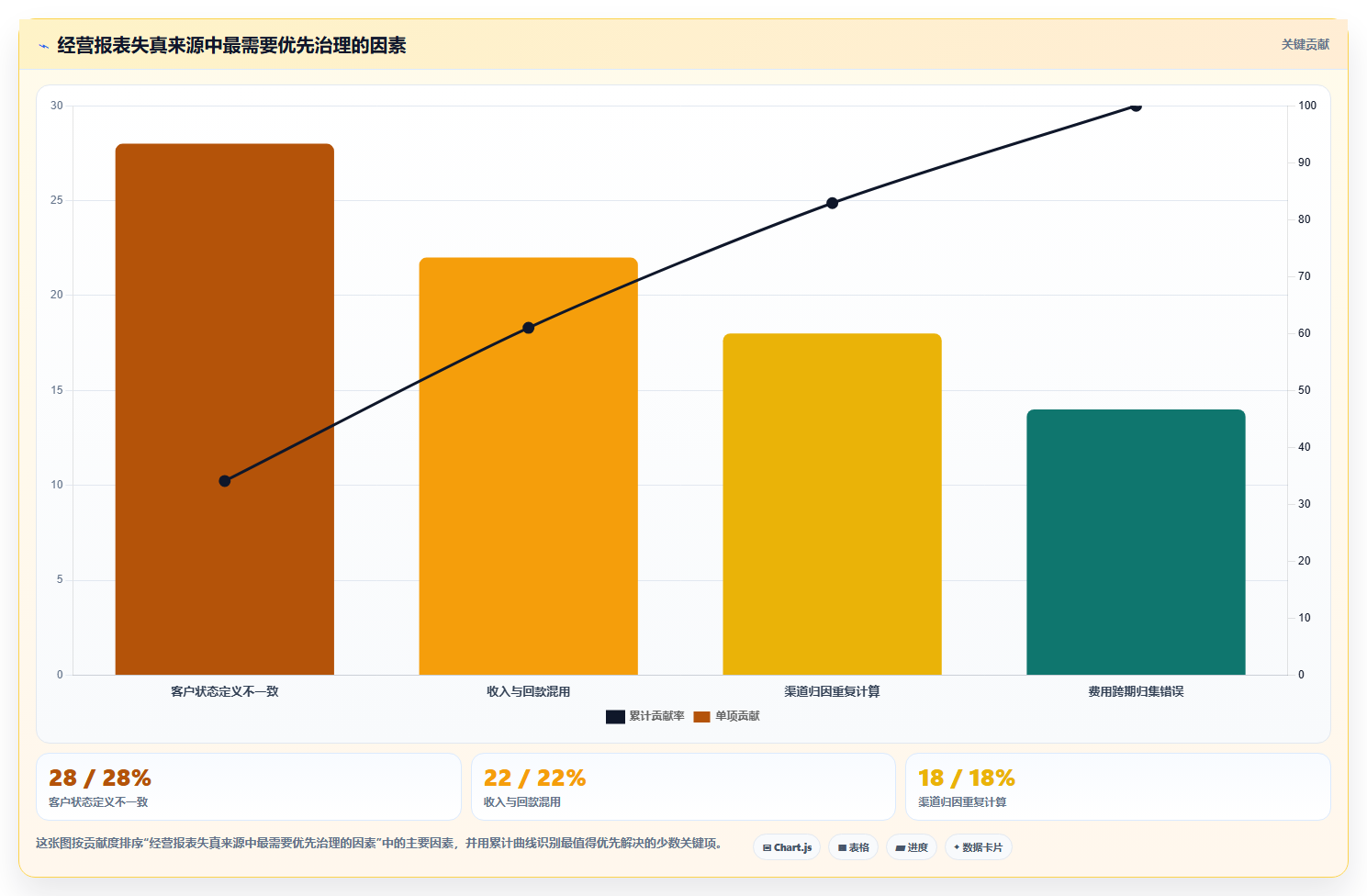This screenshot has width=1367, height=896.
Task: Click the teal 费用跨期归集错误 bar
Action: [1136, 542]
